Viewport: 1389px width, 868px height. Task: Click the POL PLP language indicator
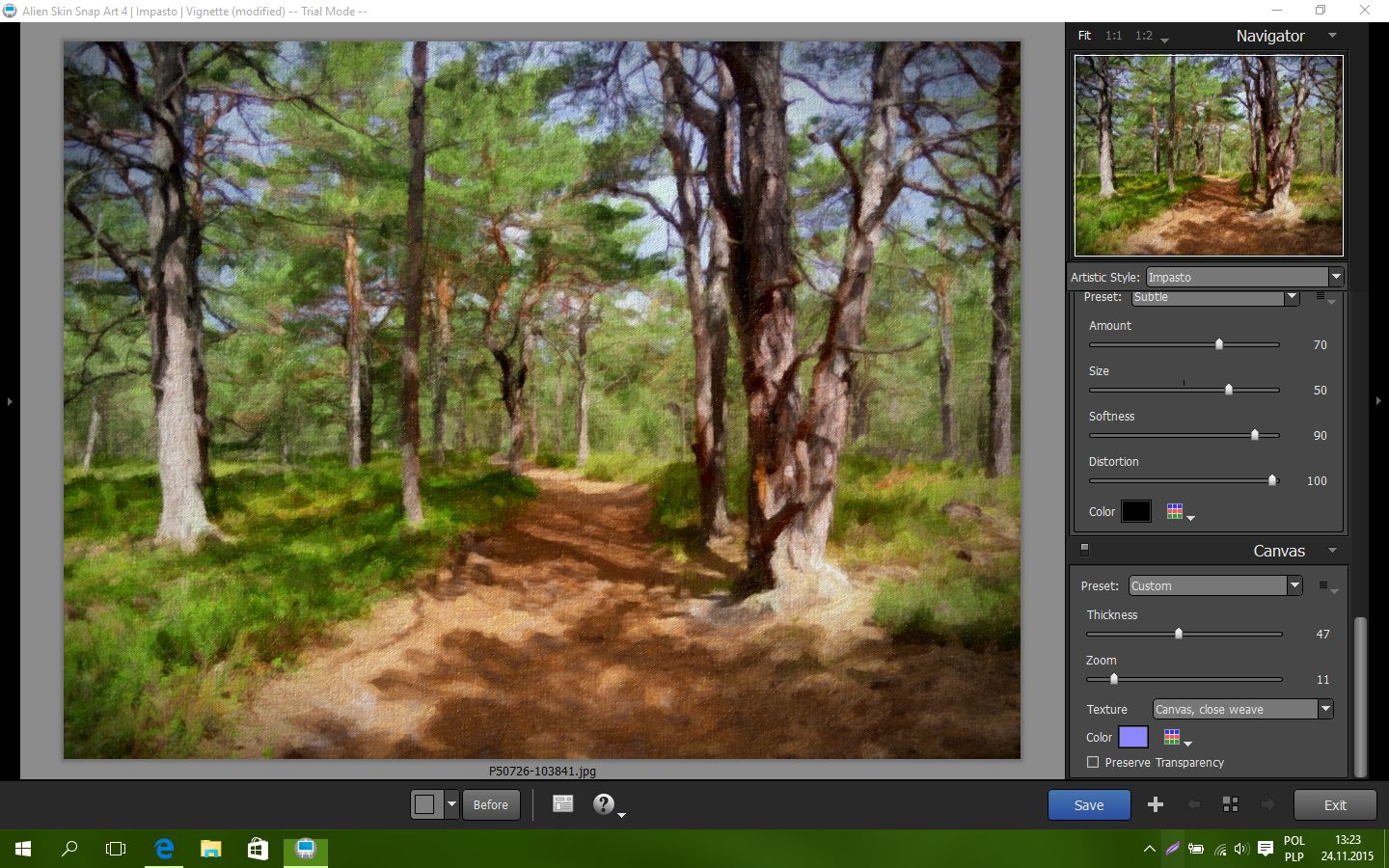(x=1294, y=849)
